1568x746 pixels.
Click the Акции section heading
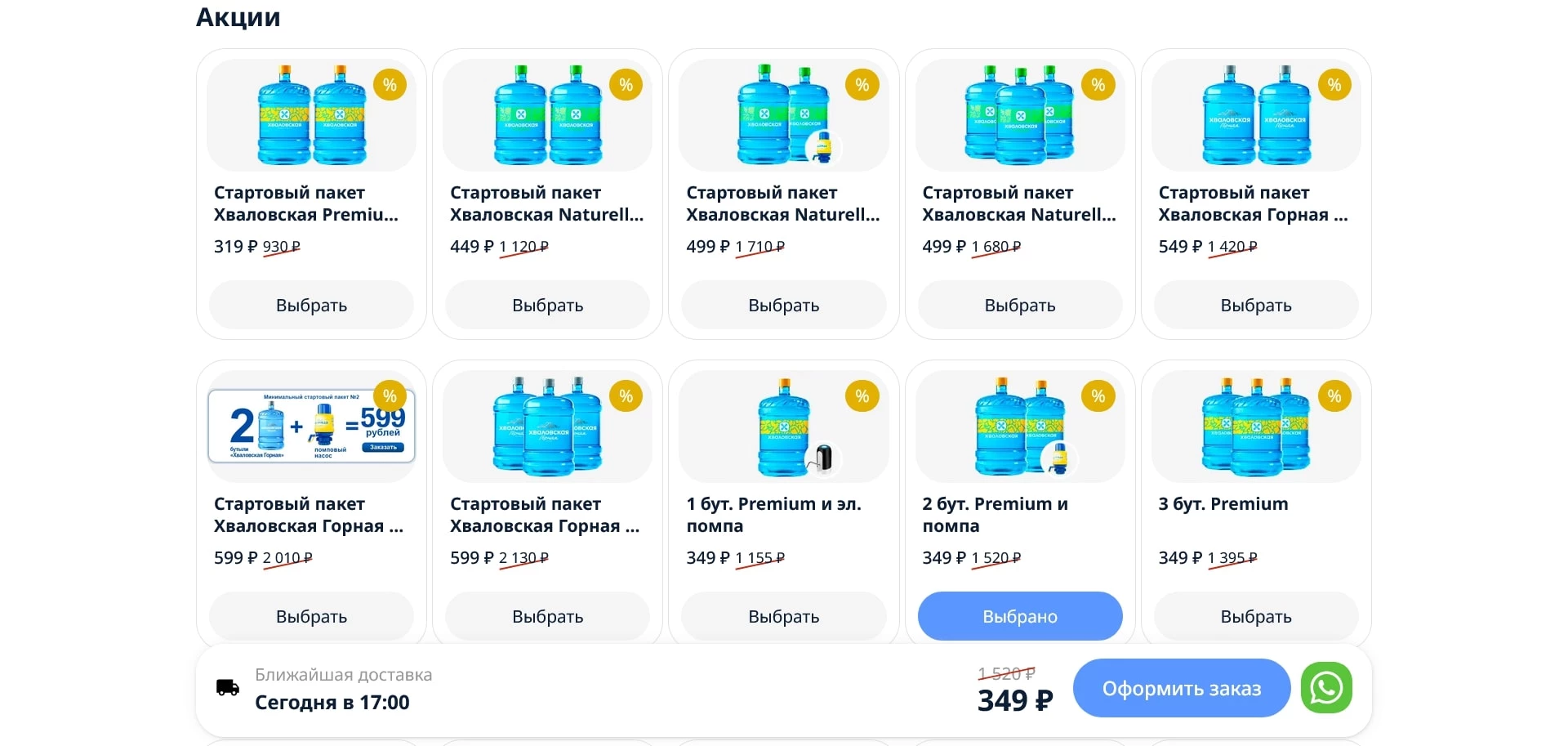coord(238,17)
